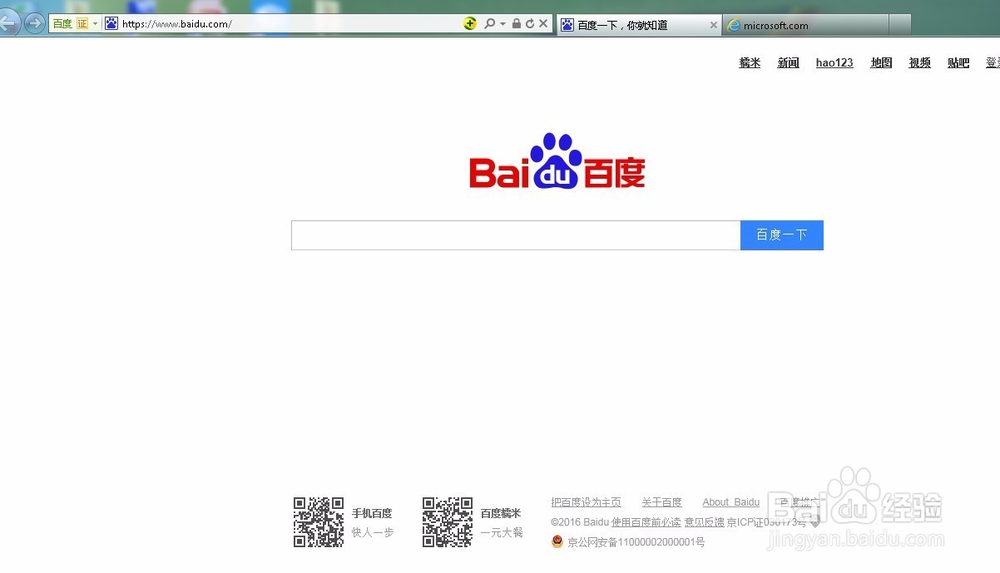Viewport: 1000px width, 573px height.
Task: Open the 新闻 news link
Action: pos(788,63)
